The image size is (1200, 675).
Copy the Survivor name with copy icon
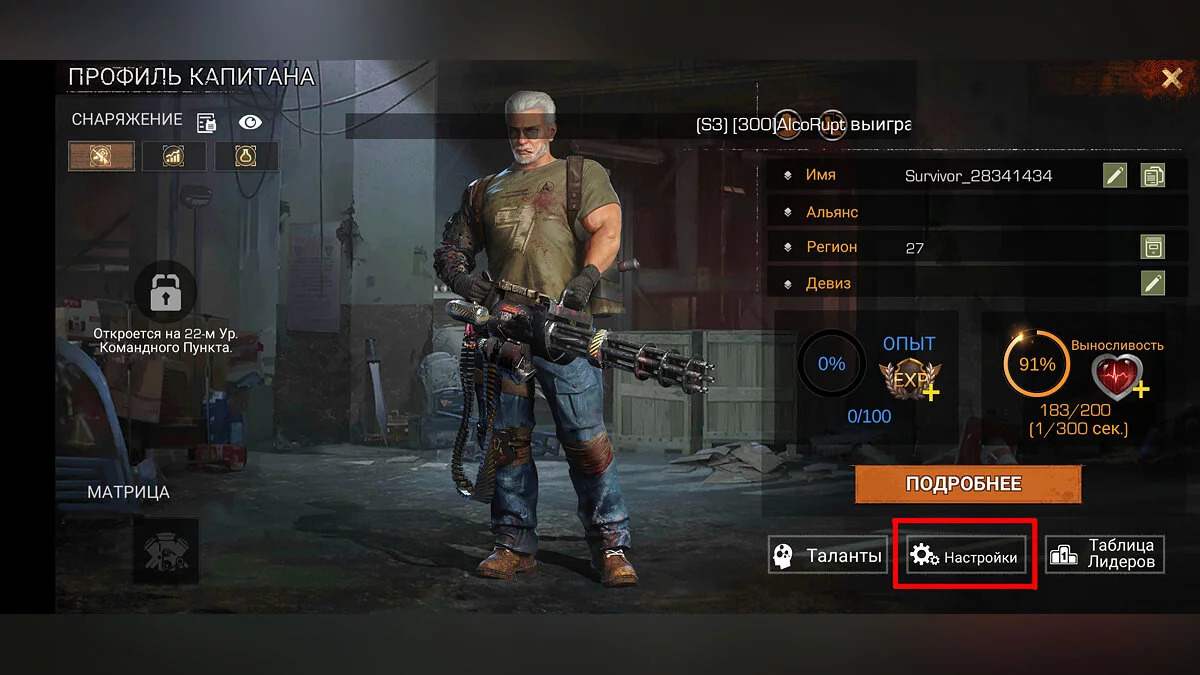coord(1153,176)
